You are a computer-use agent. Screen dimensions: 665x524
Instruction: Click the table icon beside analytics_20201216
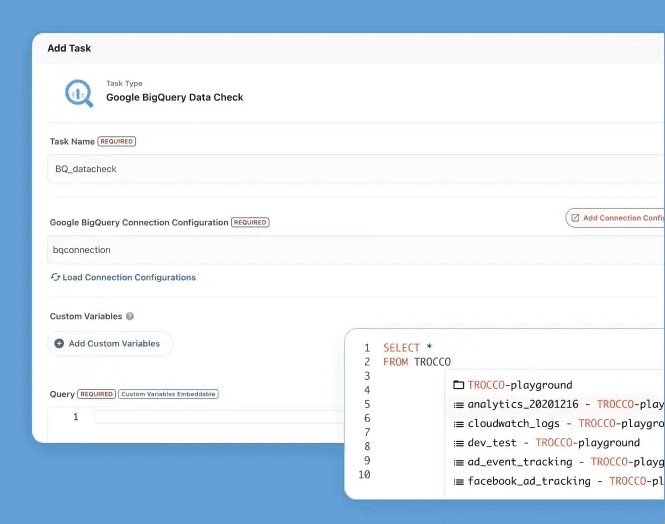(458, 405)
